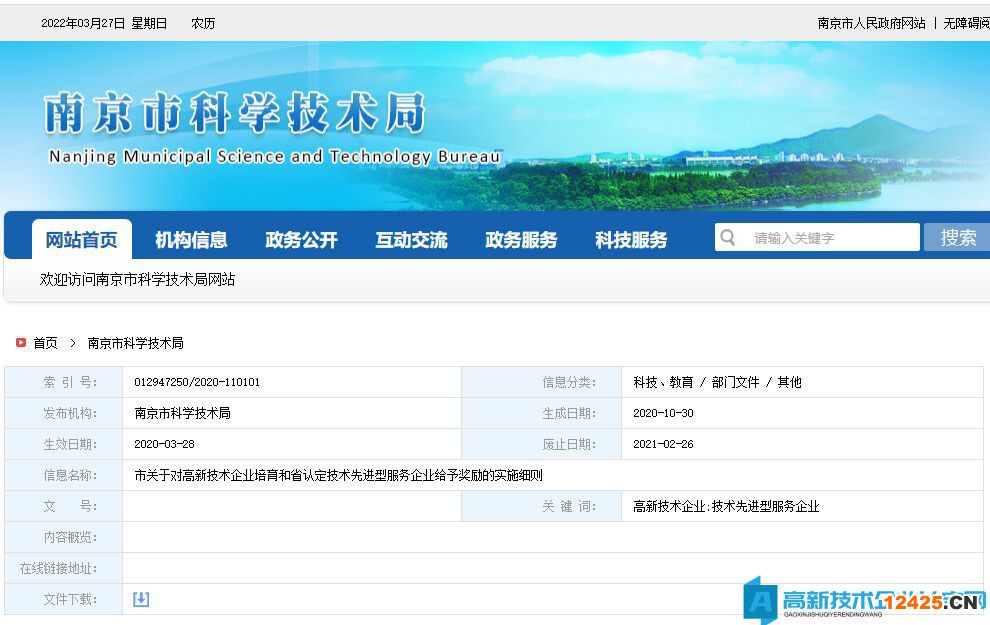The height and width of the screenshot is (625, 990).
Task: Click the file download icon beside 文件下载
Action: [x=141, y=599]
